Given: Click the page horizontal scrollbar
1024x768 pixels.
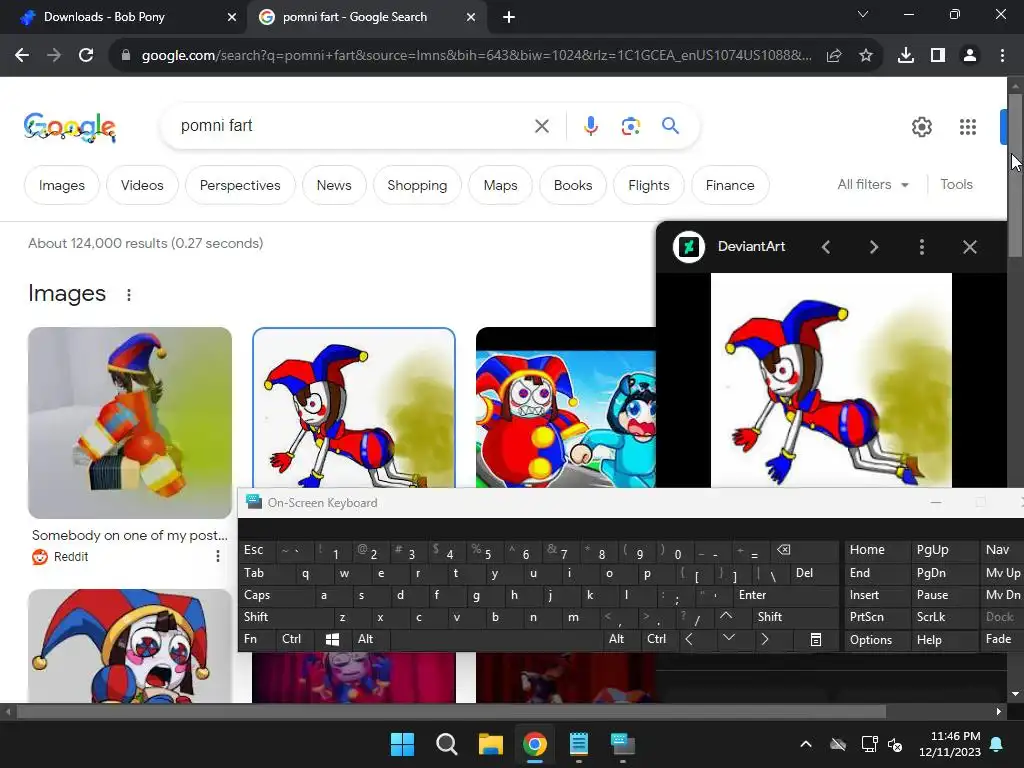Looking at the screenshot, I should click(x=451, y=712).
